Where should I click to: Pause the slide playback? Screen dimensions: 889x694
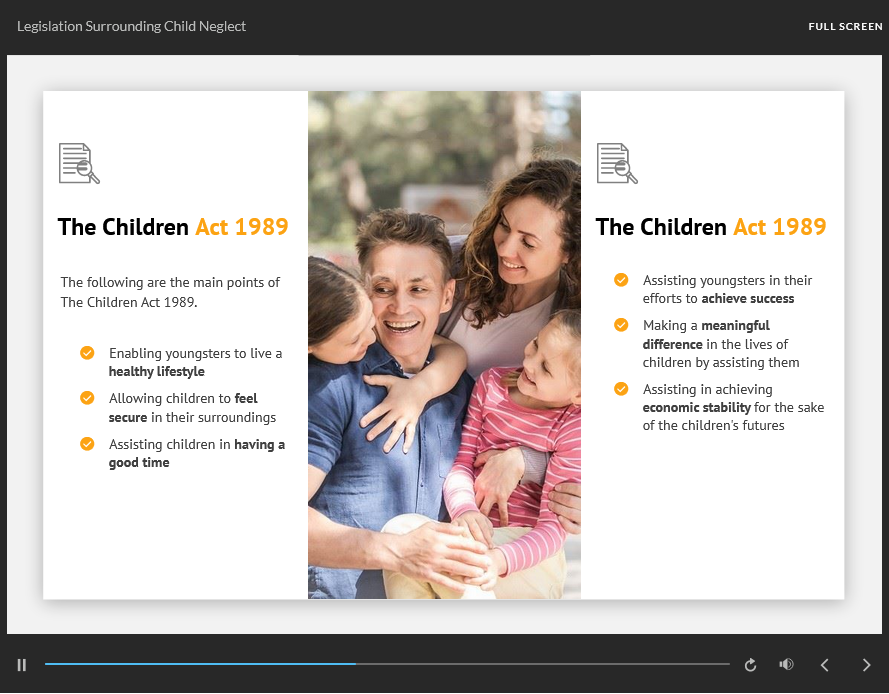click(22, 665)
